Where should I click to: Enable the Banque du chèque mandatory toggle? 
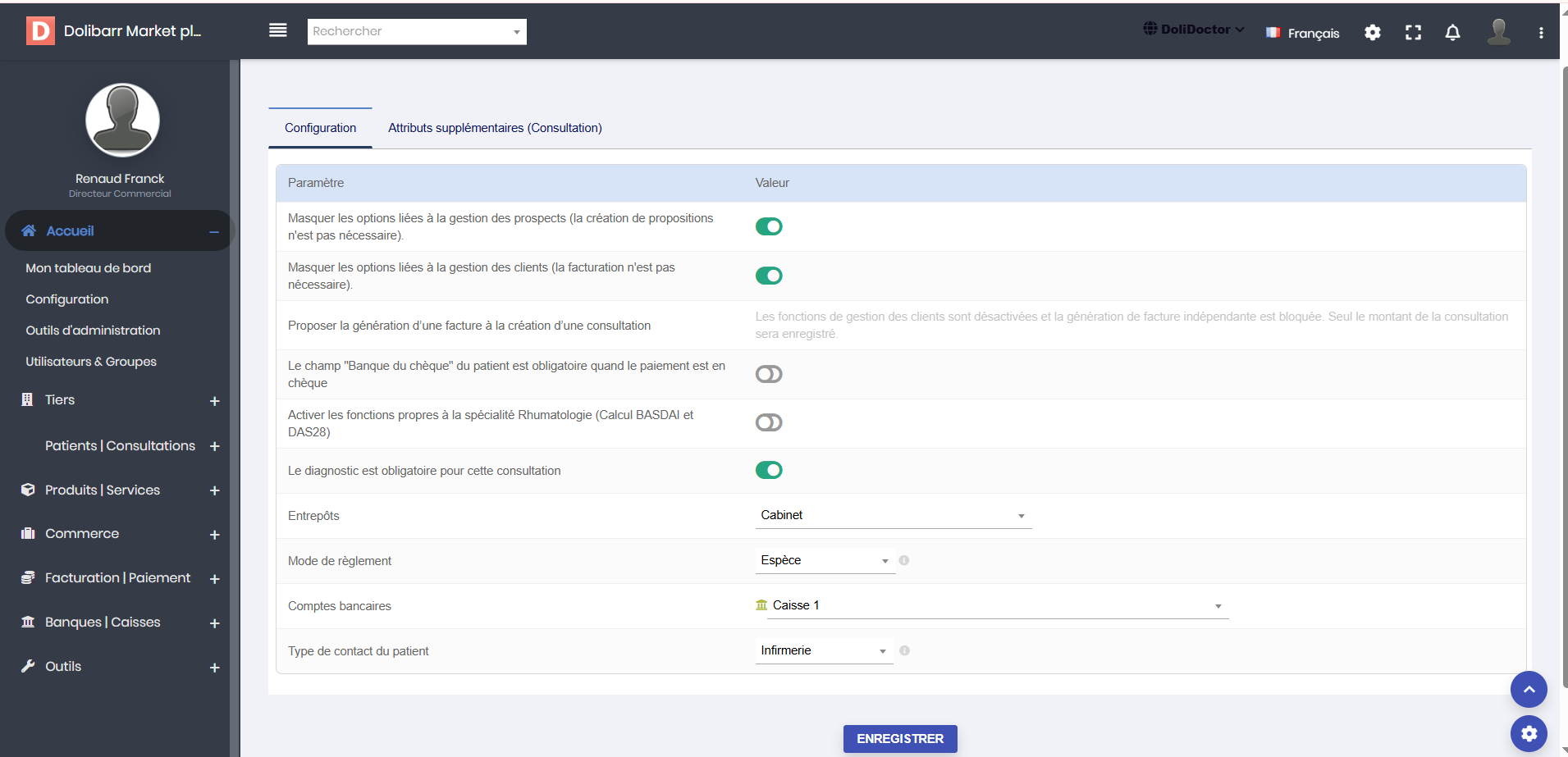(x=768, y=374)
